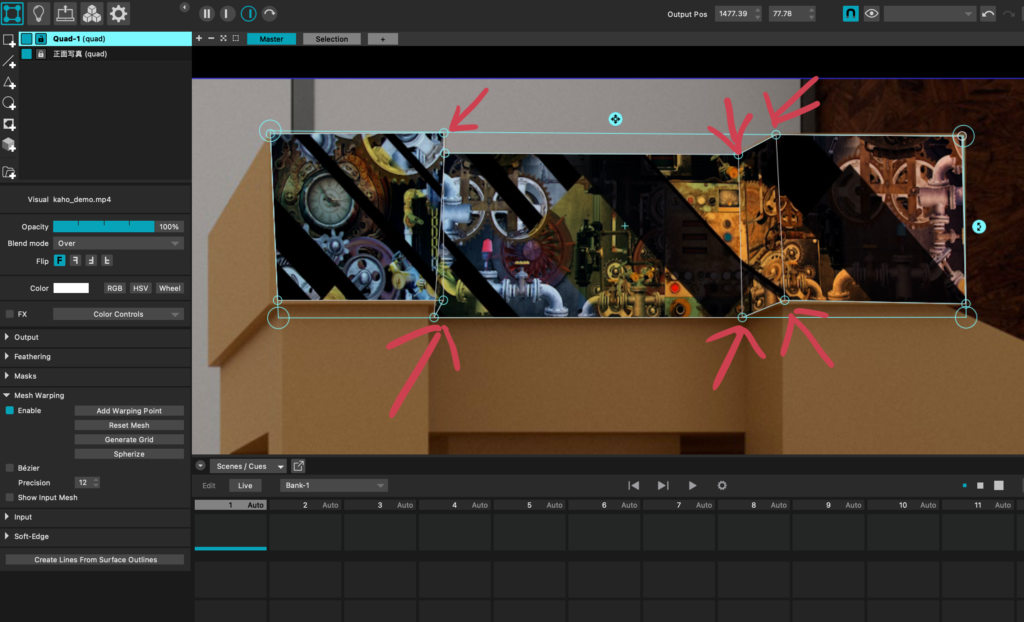Click the add circle surface tool
The height and width of the screenshot is (622, 1024).
click(x=9, y=104)
